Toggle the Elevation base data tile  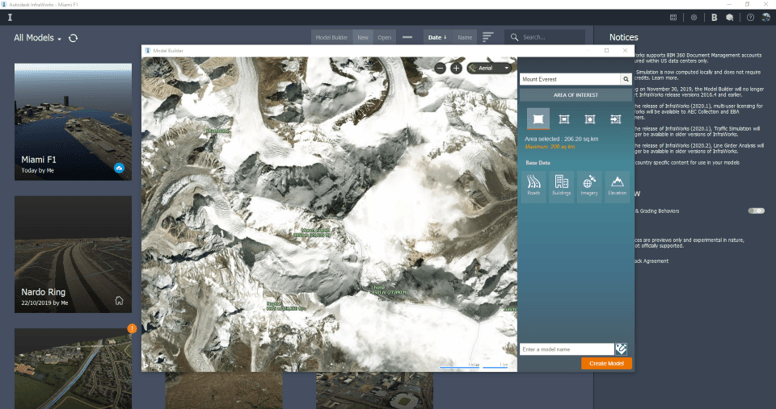(617, 187)
